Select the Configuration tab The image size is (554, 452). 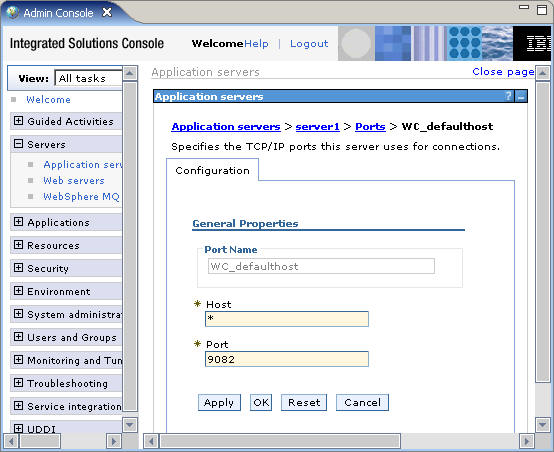212,170
